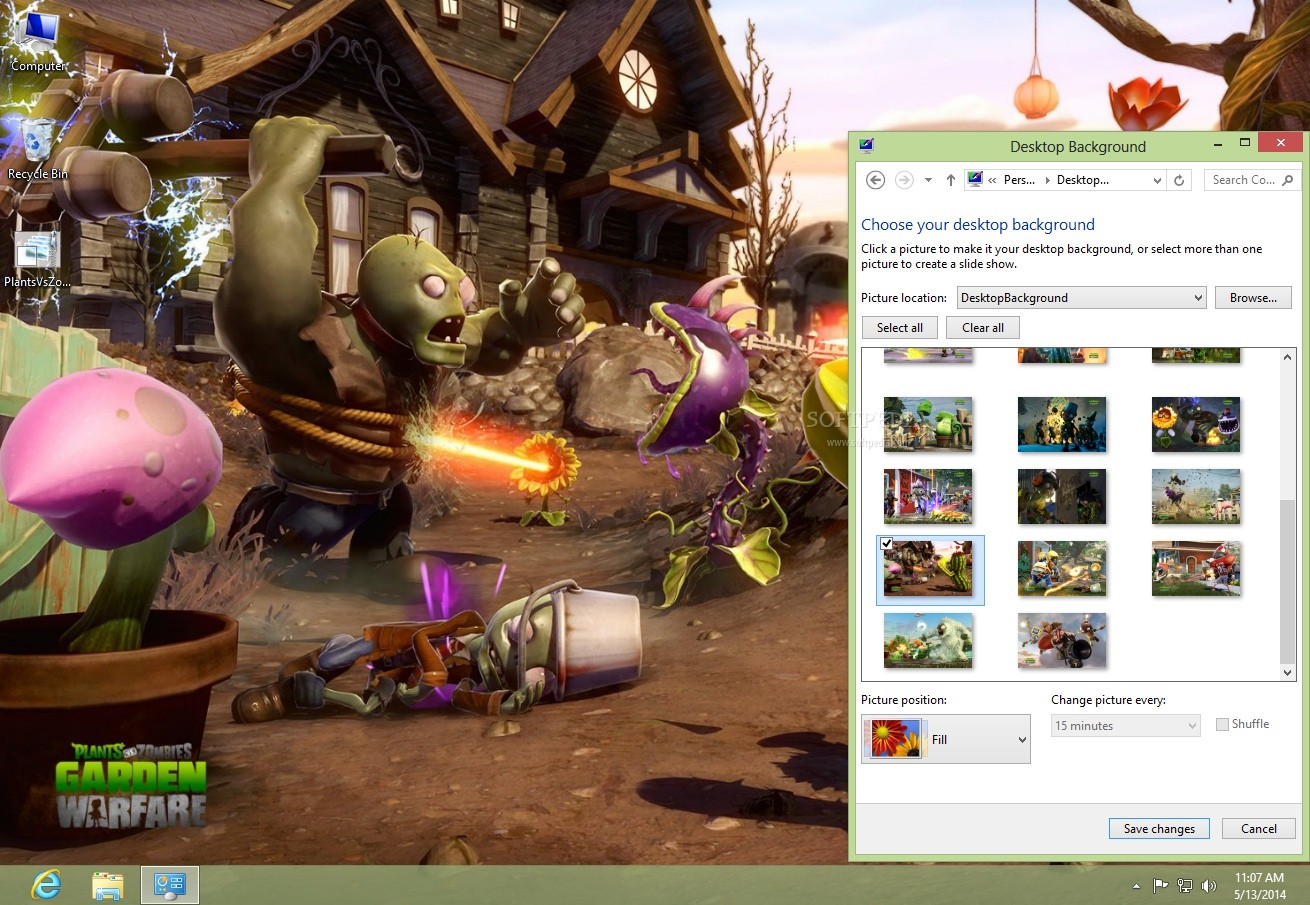1310x905 pixels.
Task: Uncheck the selected wallpaper's checkbox
Action: (x=886, y=544)
